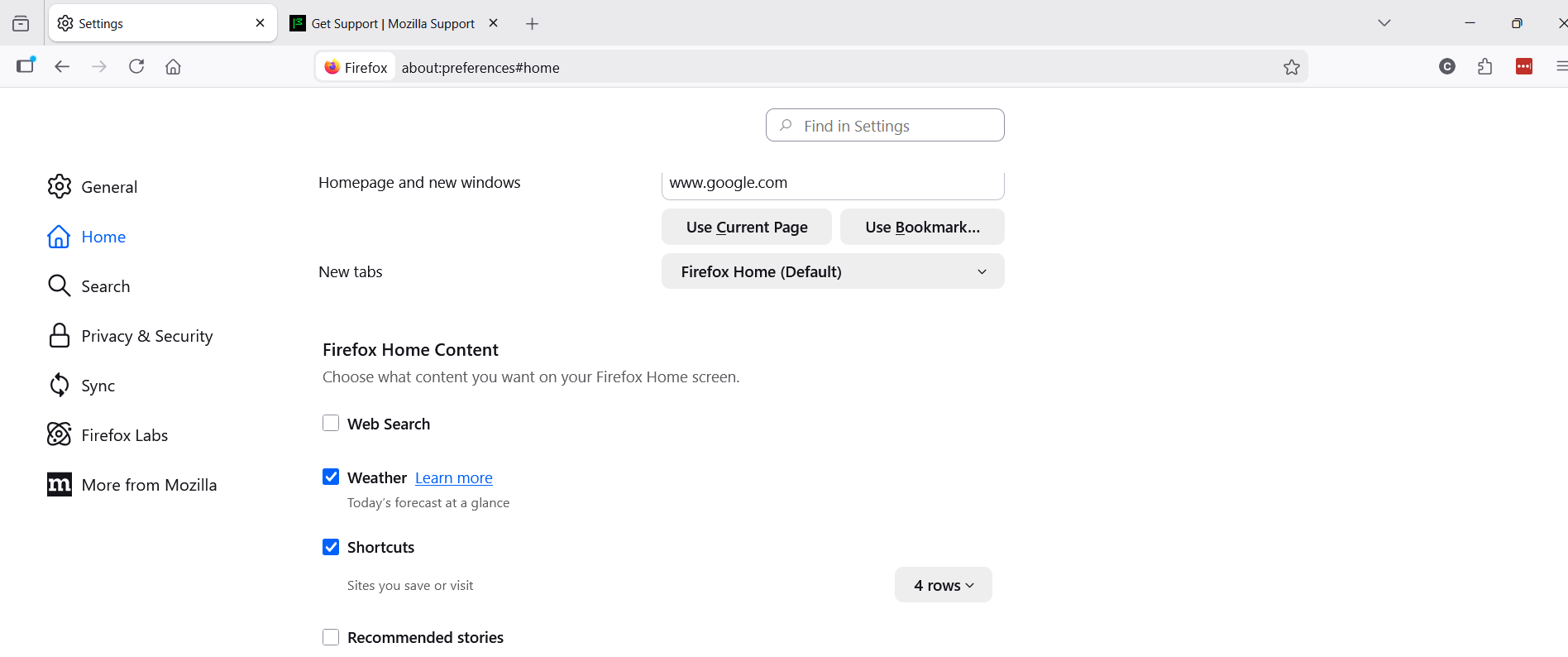Open Firefox View icon
Viewport: 1568px width, 657px height.
(21, 24)
